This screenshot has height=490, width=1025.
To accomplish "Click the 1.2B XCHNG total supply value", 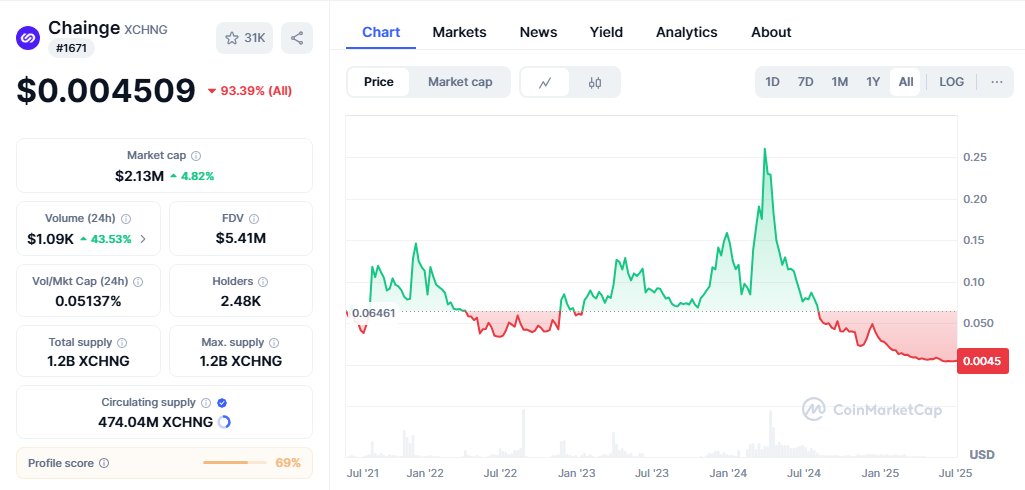I will (x=88, y=361).
